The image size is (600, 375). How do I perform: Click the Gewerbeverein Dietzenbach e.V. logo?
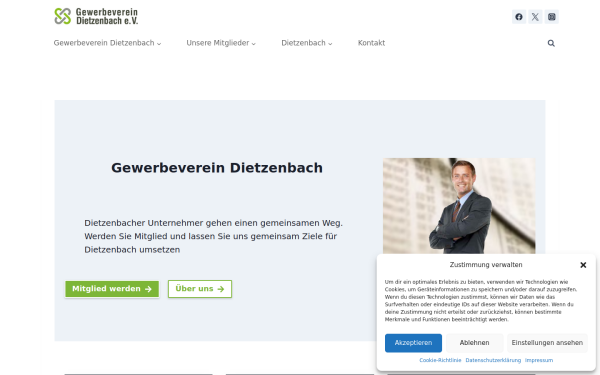(x=96, y=16)
